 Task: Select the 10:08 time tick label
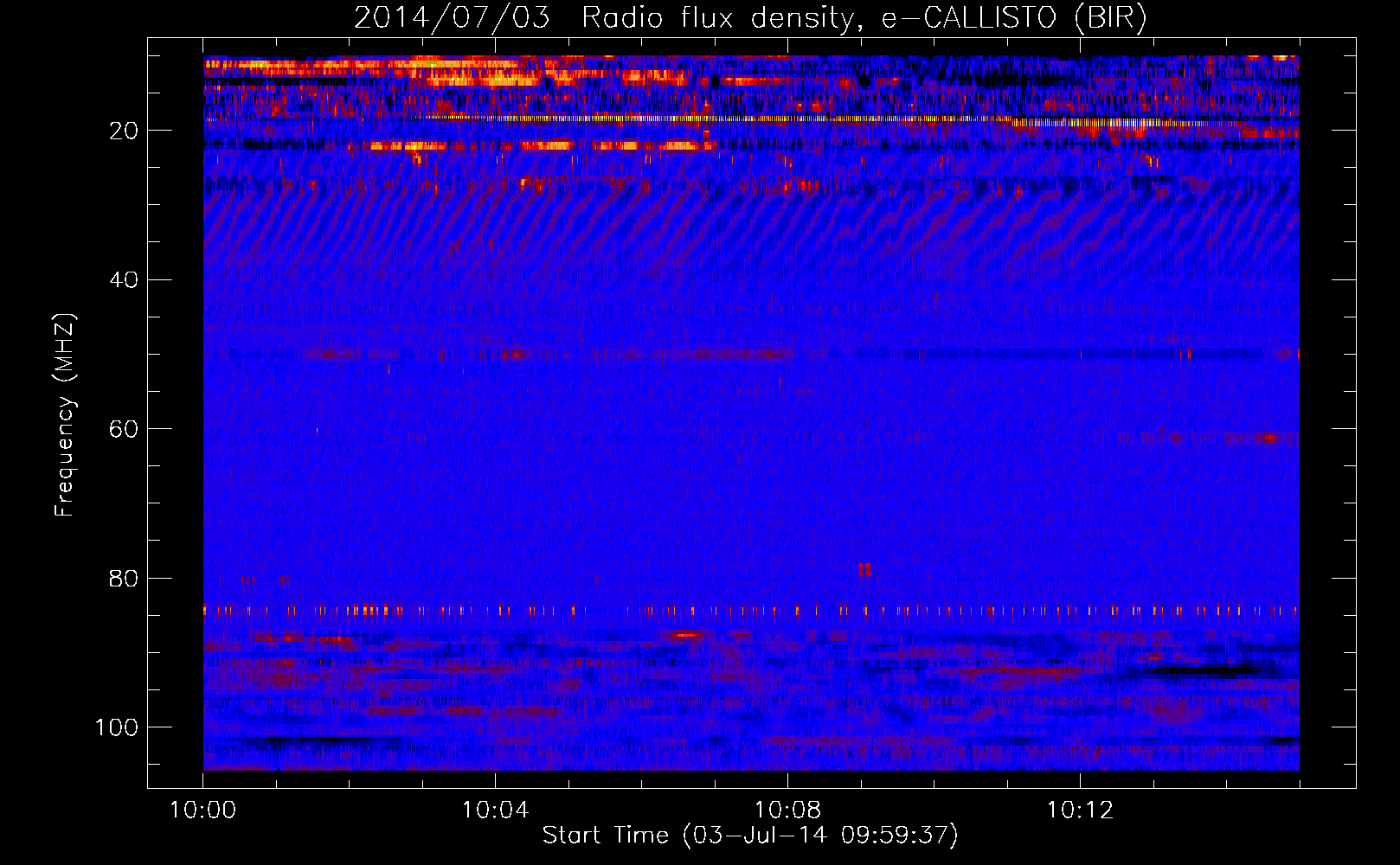(x=787, y=811)
